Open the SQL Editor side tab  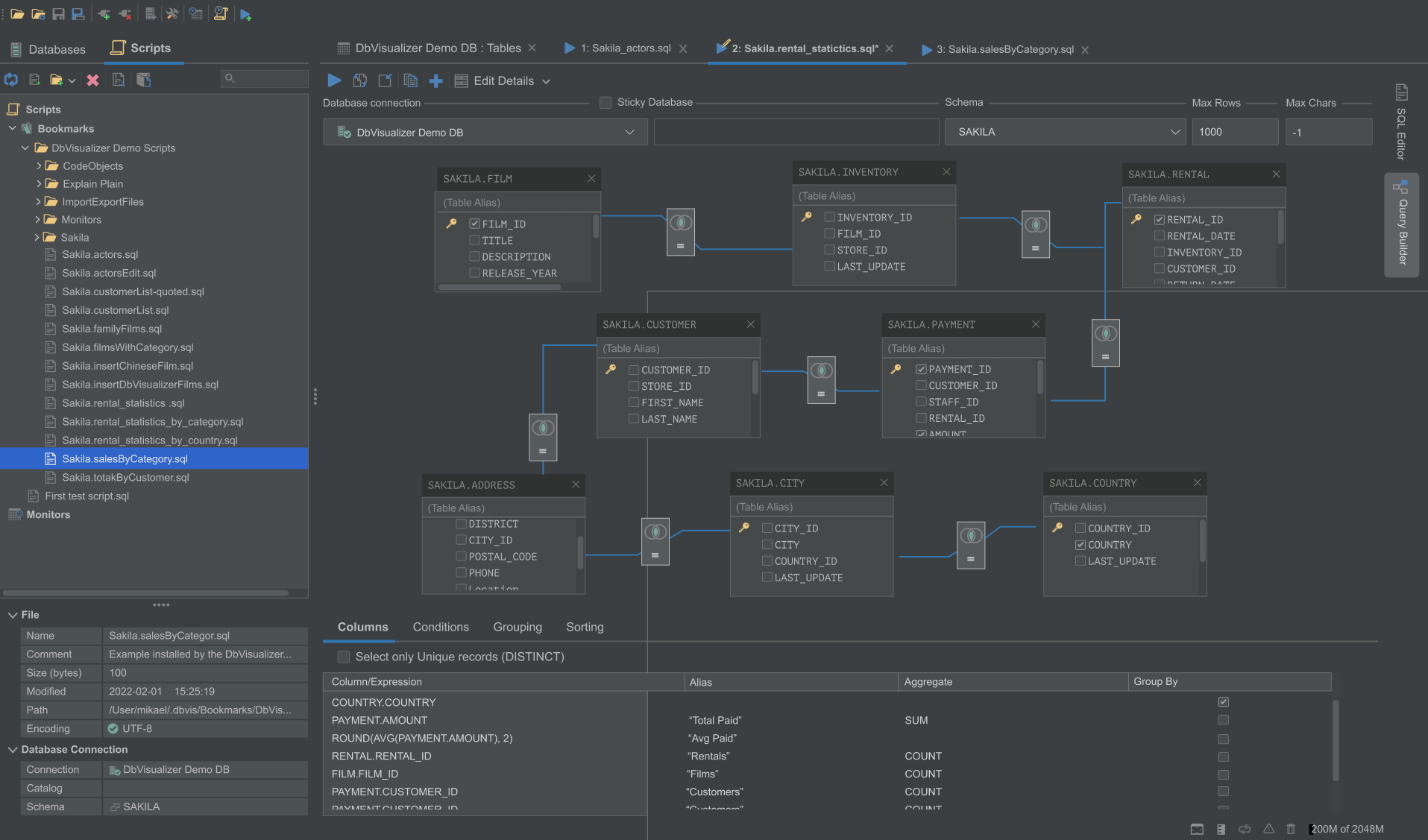tap(1401, 123)
